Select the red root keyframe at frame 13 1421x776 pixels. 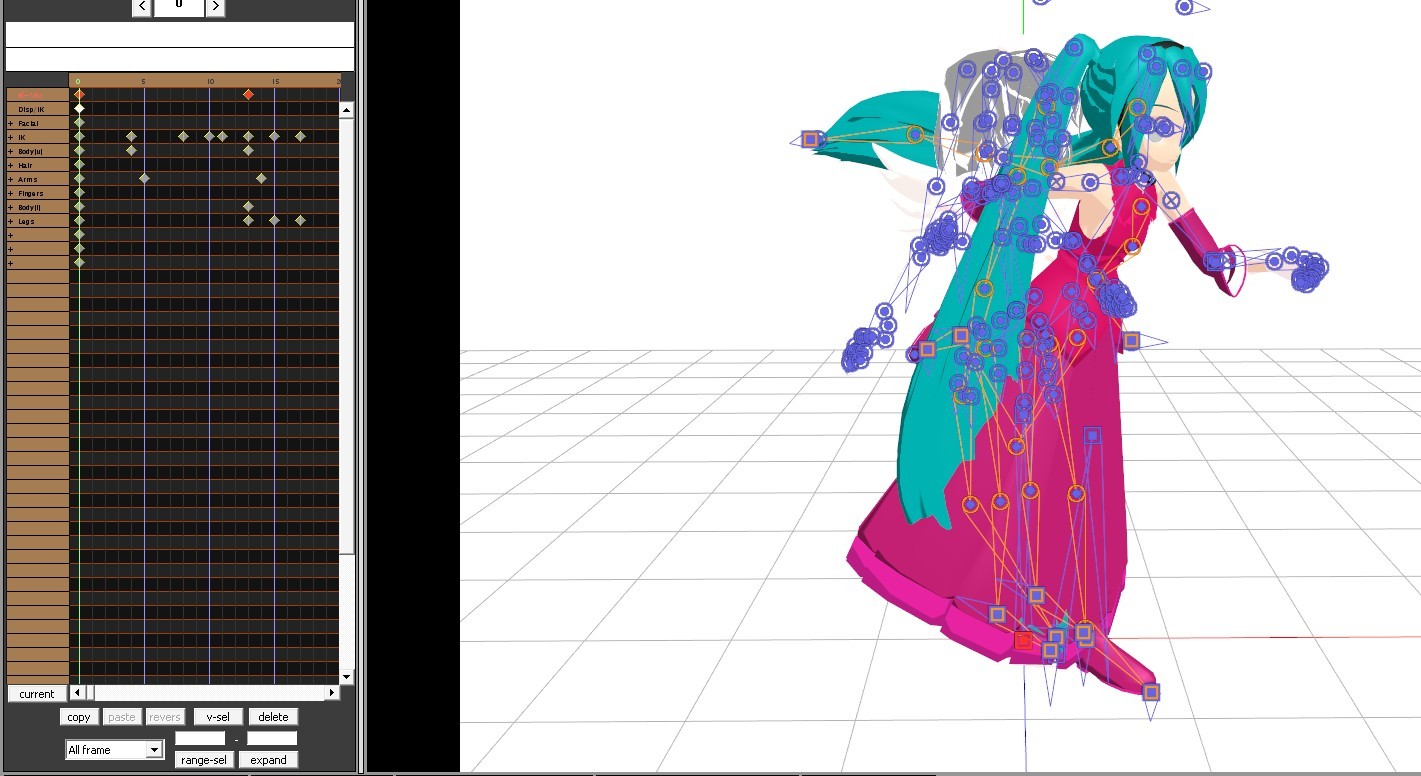coord(248,94)
